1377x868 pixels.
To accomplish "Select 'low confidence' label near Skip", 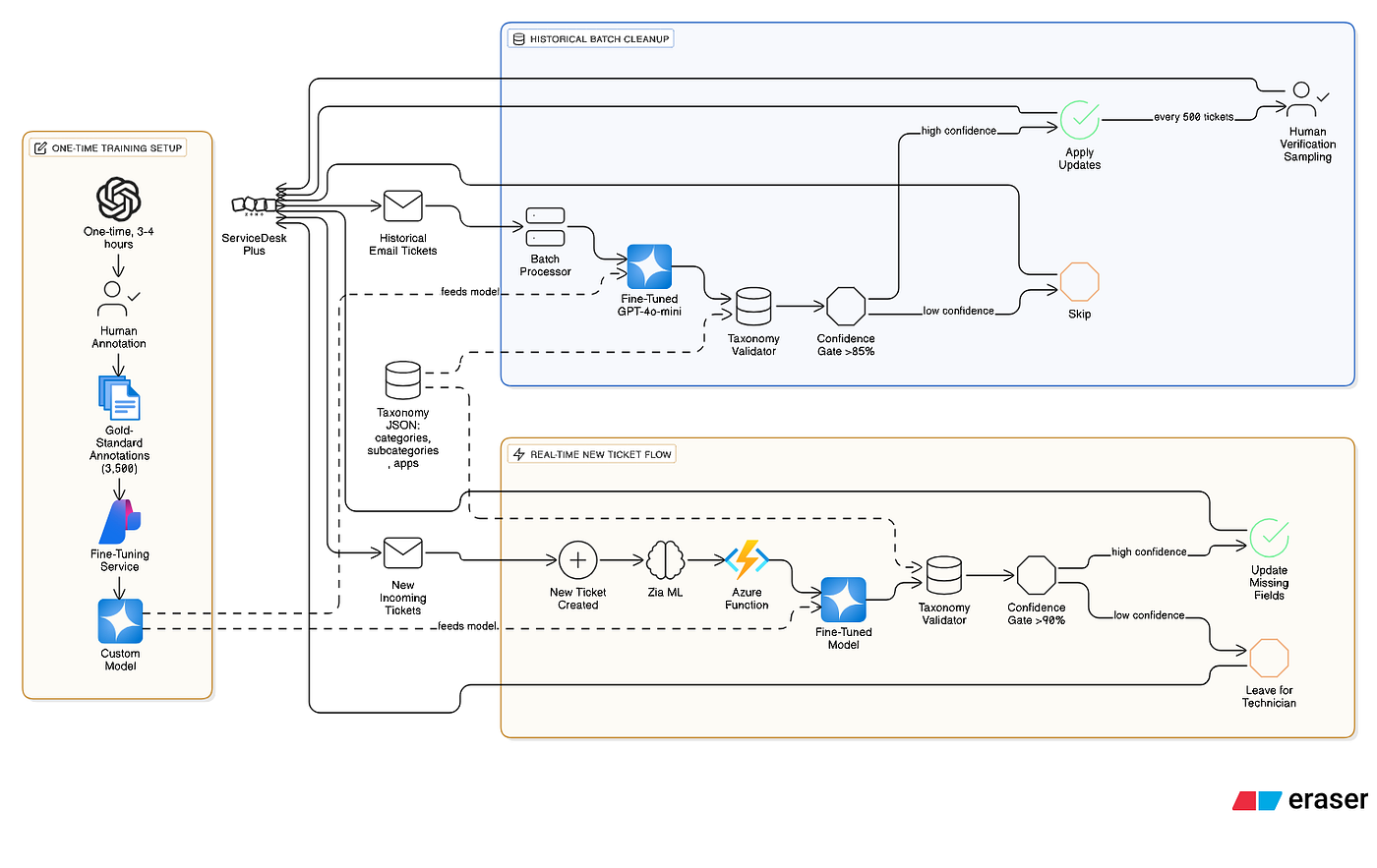I will [x=959, y=311].
